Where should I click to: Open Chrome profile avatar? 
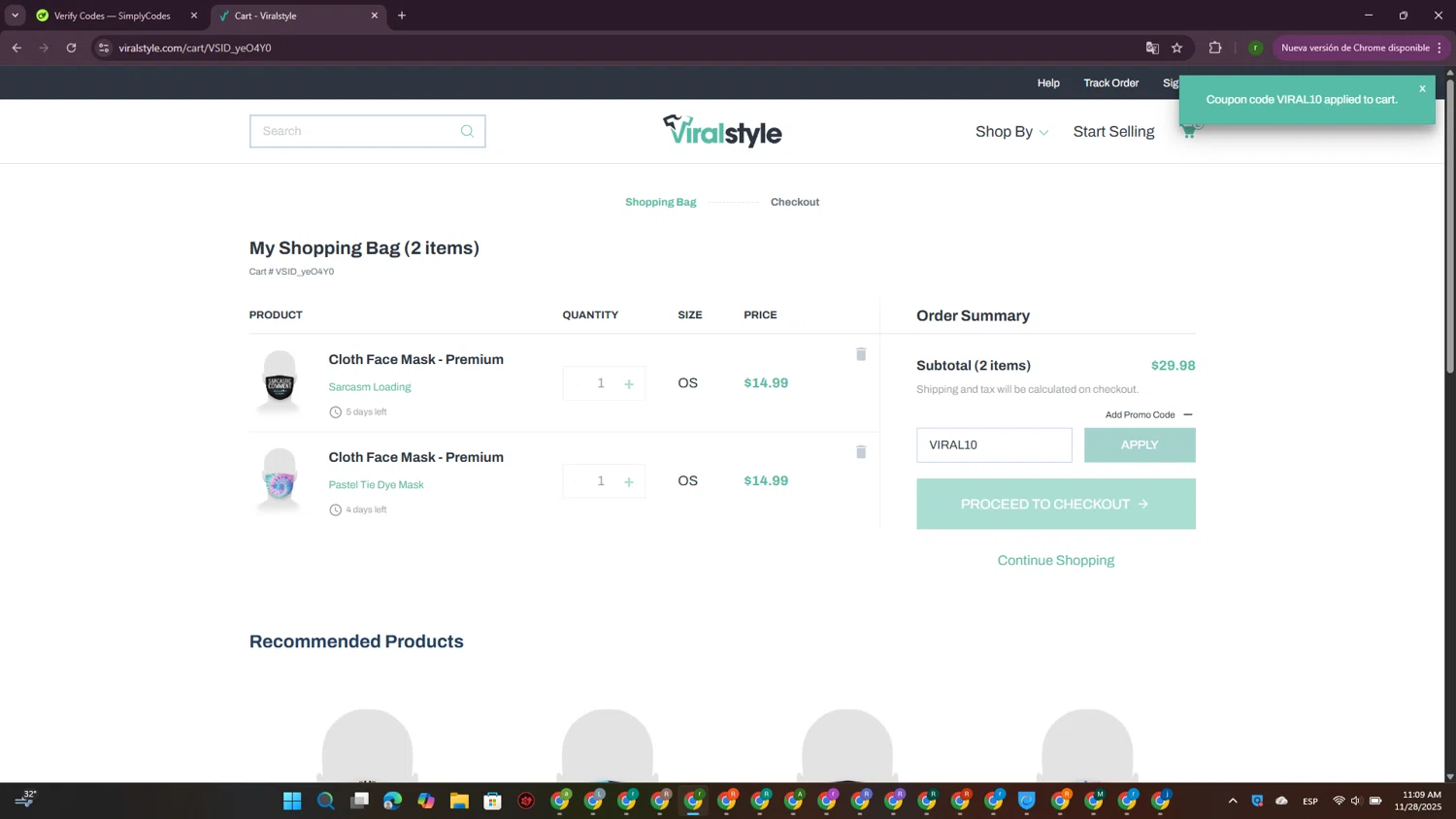tap(1255, 48)
